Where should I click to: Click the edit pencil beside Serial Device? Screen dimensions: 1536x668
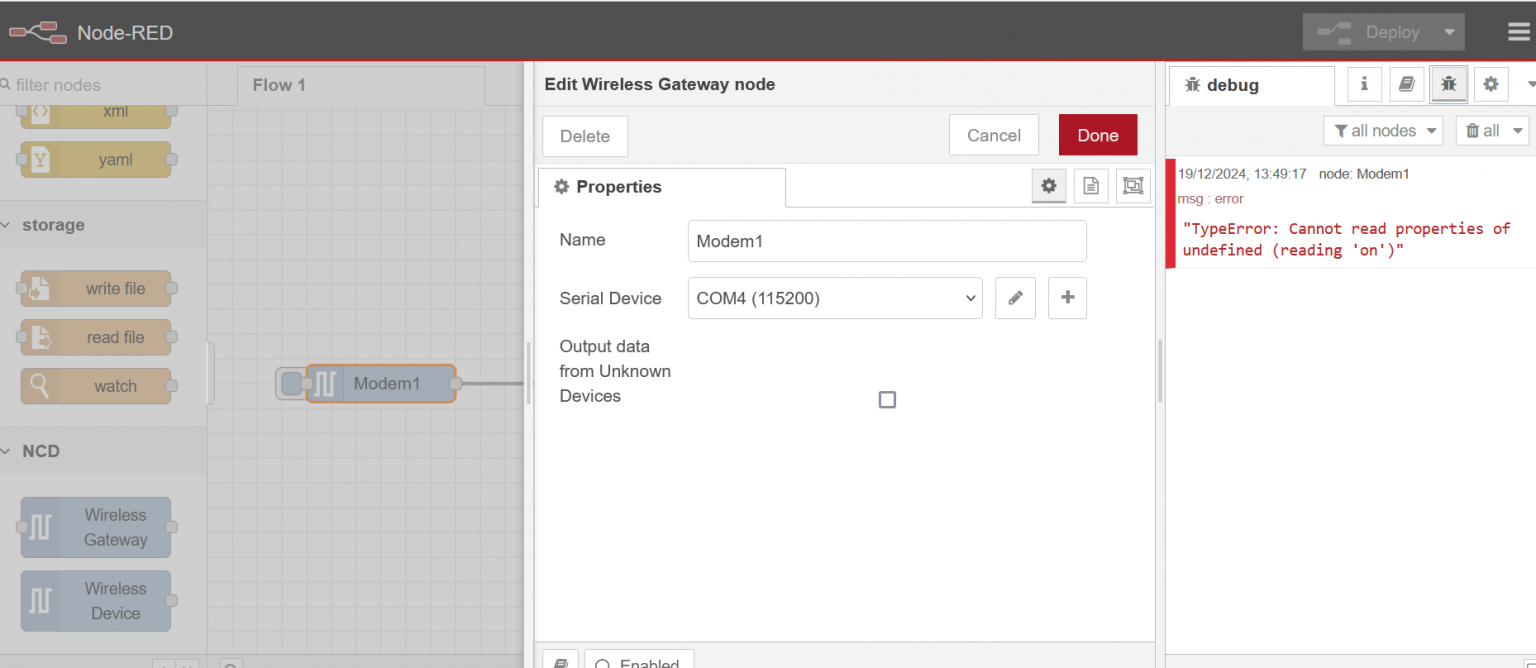(x=1015, y=297)
